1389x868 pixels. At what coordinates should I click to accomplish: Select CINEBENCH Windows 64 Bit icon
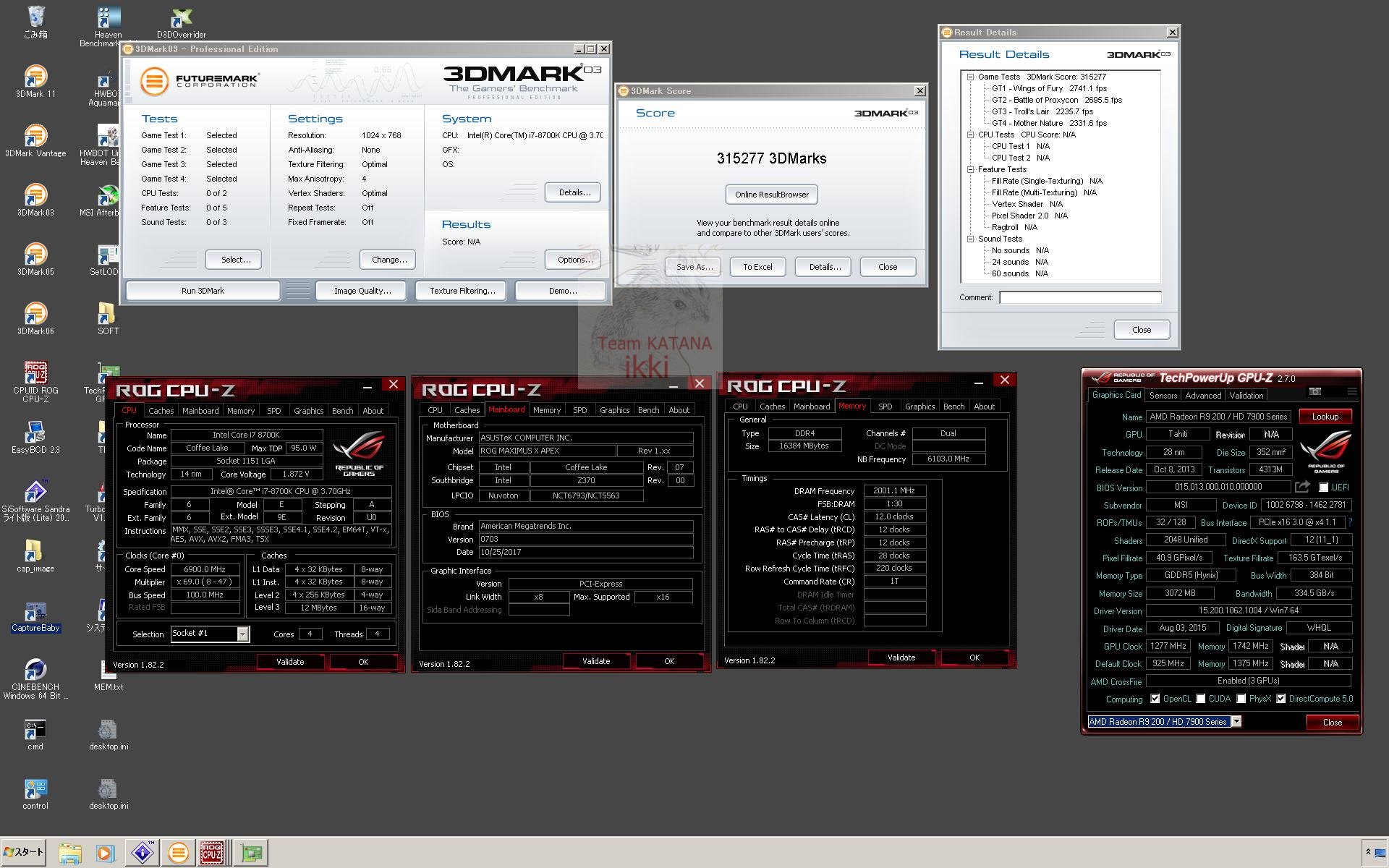point(35,678)
